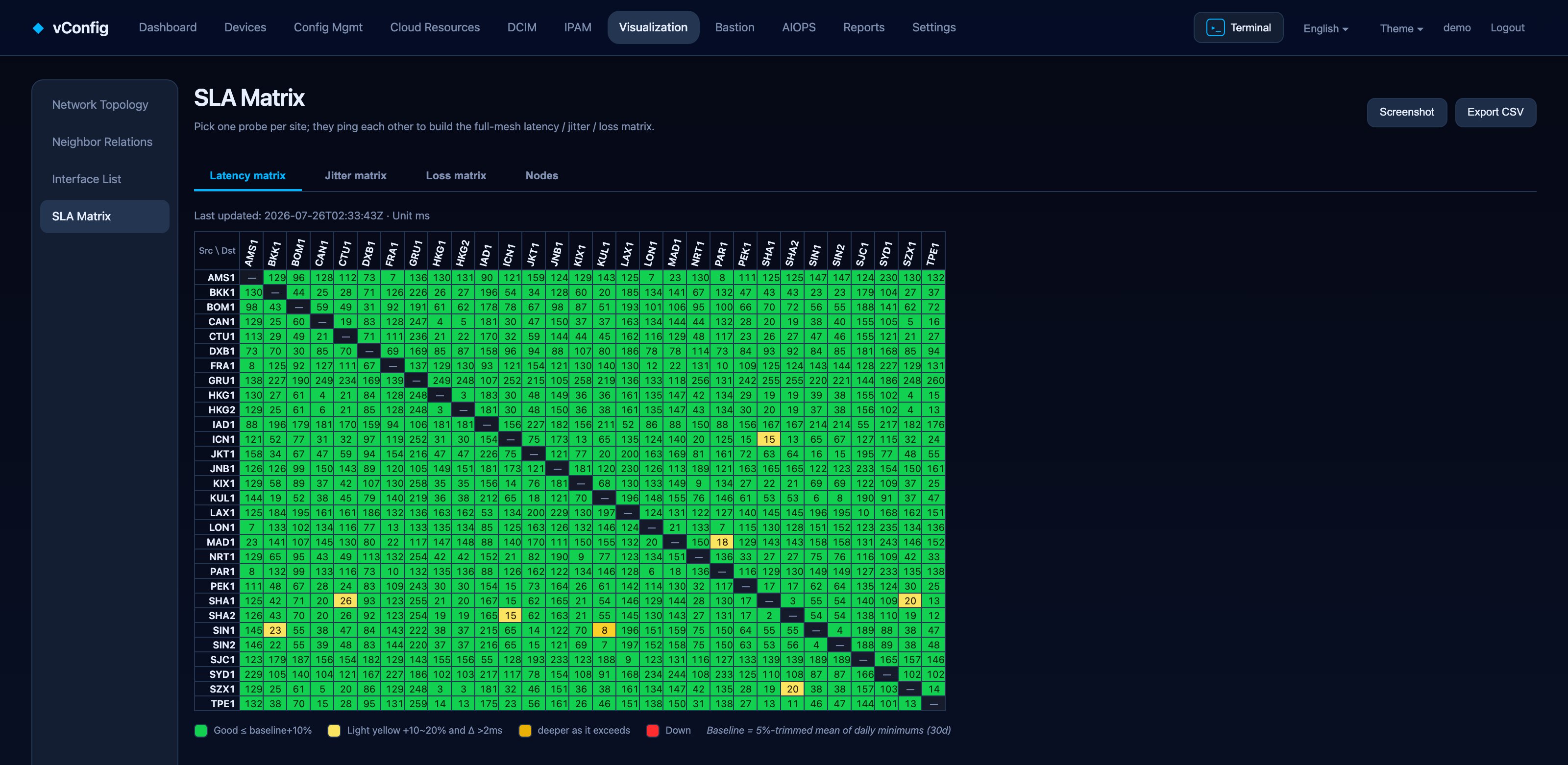
Task: Click the Export CSV button
Action: pyautogui.click(x=1495, y=112)
